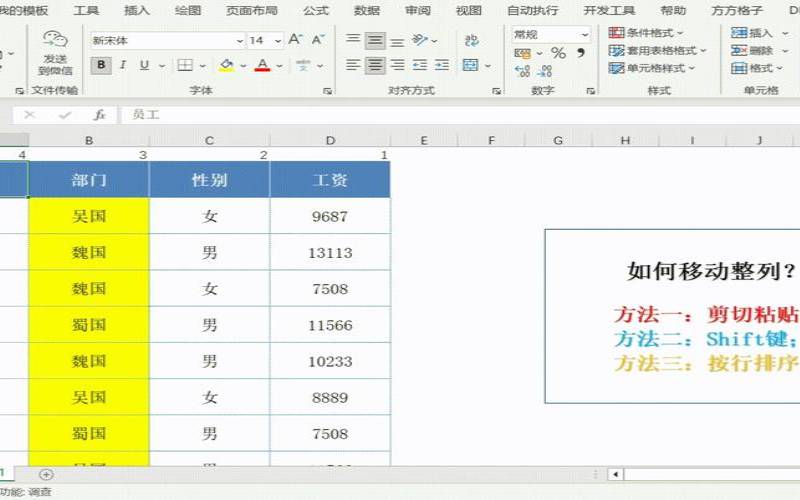The width and height of the screenshot is (800, 500).
Task: Click the 格式 button in cells group
Action: point(757,68)
